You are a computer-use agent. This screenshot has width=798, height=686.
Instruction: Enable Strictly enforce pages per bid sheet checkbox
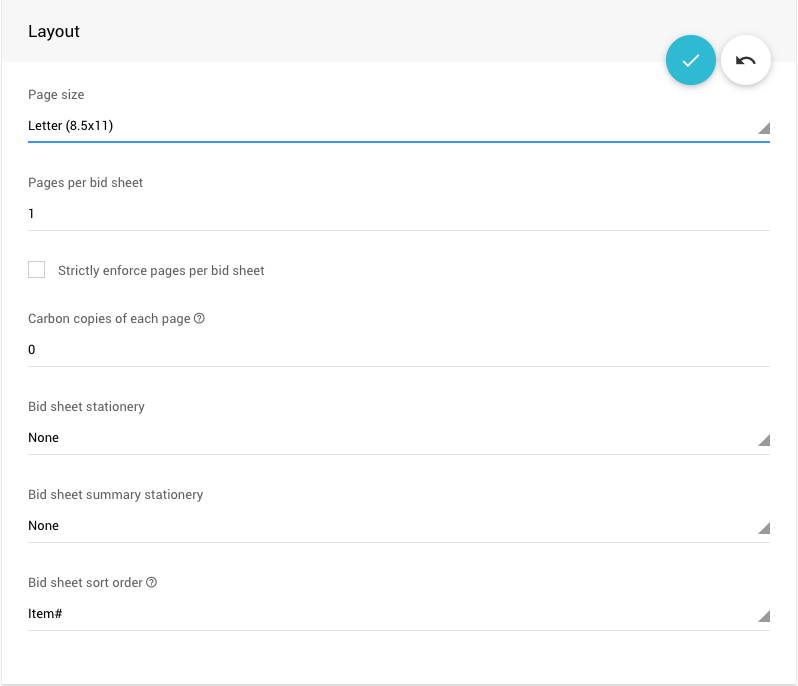[x=37, y=270]
